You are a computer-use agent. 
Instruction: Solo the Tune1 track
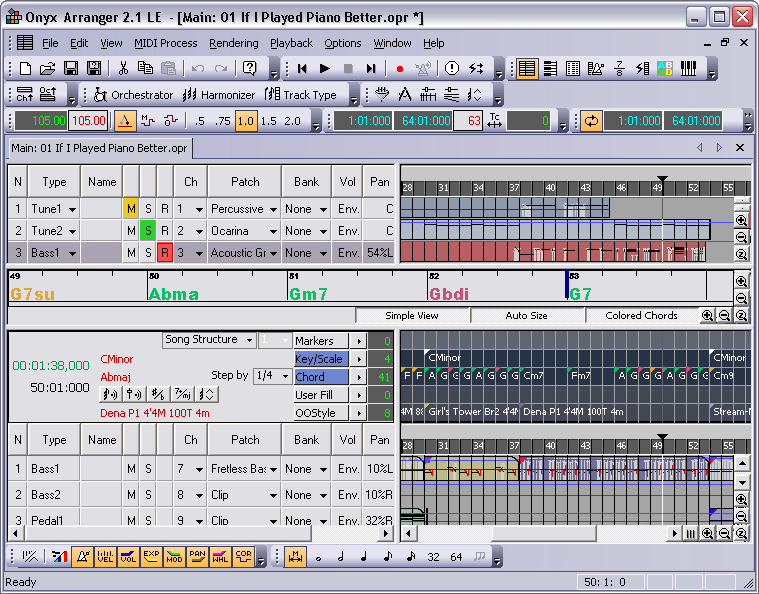point(148,209)
